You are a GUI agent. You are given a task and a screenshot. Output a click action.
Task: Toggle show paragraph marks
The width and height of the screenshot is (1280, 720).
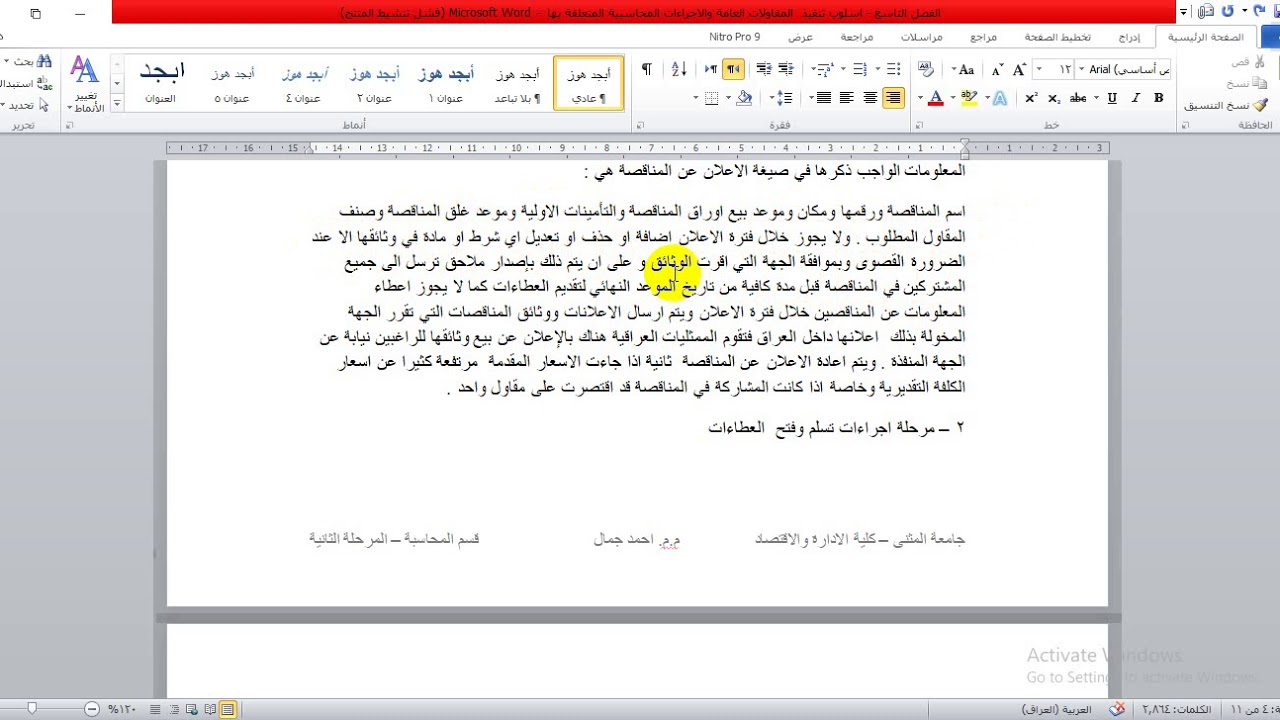pyautogui.click(x=647, y=69)
